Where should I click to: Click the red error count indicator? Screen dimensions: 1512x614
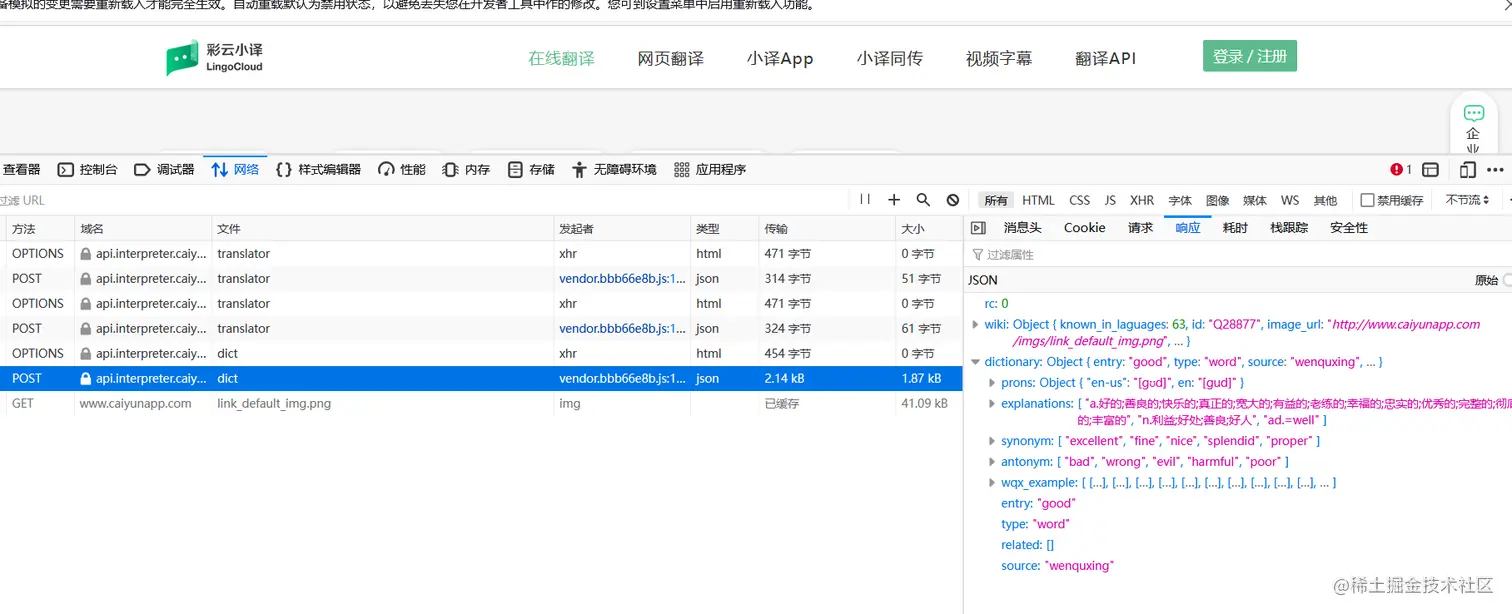tap(1401, 170)
